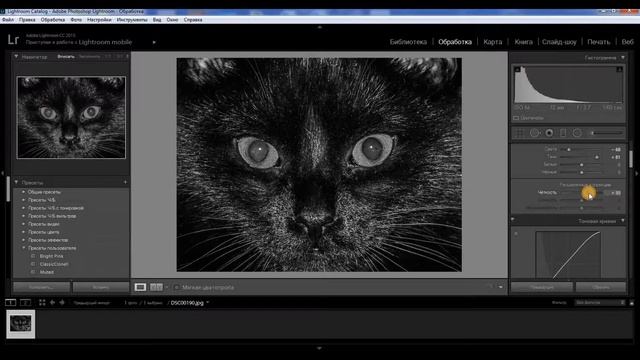Collapse the Navigator panel

click(x=16, y=57)
